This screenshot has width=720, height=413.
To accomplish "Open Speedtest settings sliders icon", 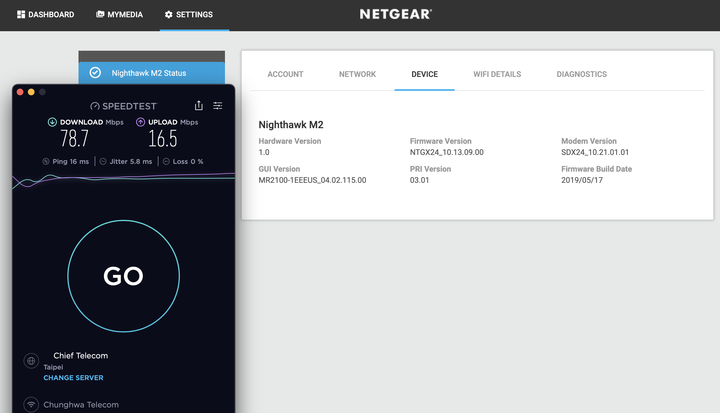I will (218, 106).
